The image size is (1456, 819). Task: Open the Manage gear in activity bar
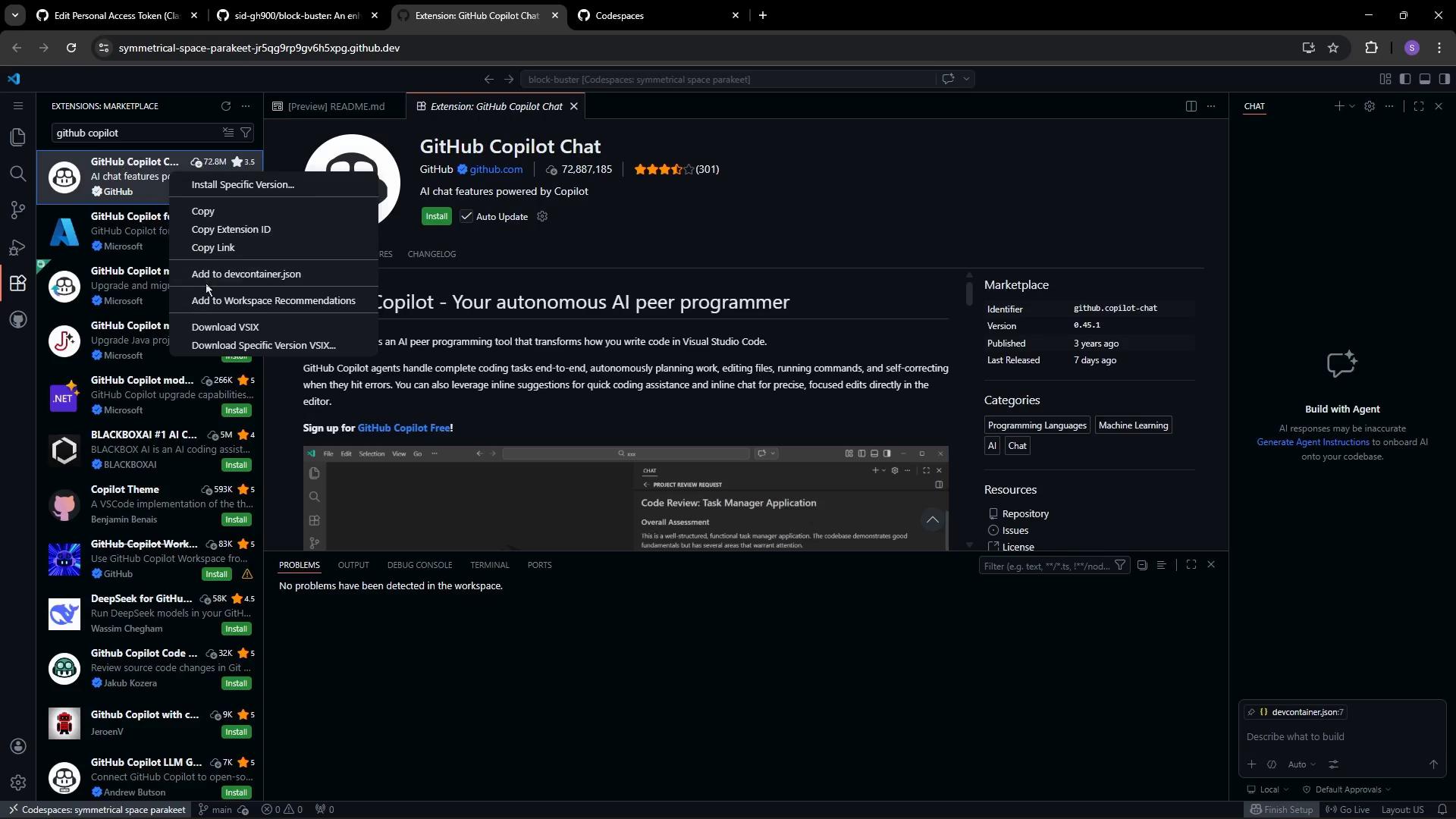pos(17,783)
